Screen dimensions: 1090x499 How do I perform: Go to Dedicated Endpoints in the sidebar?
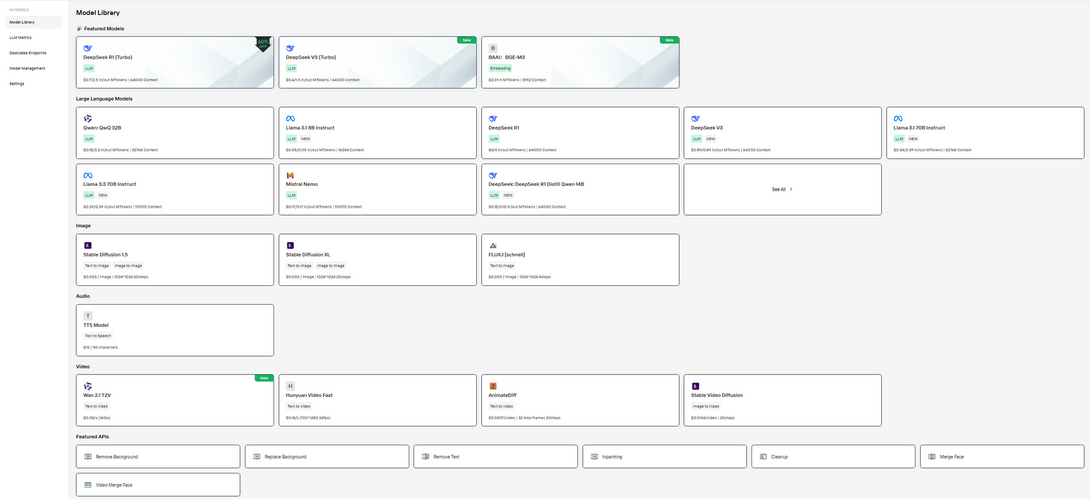(28, 52)
